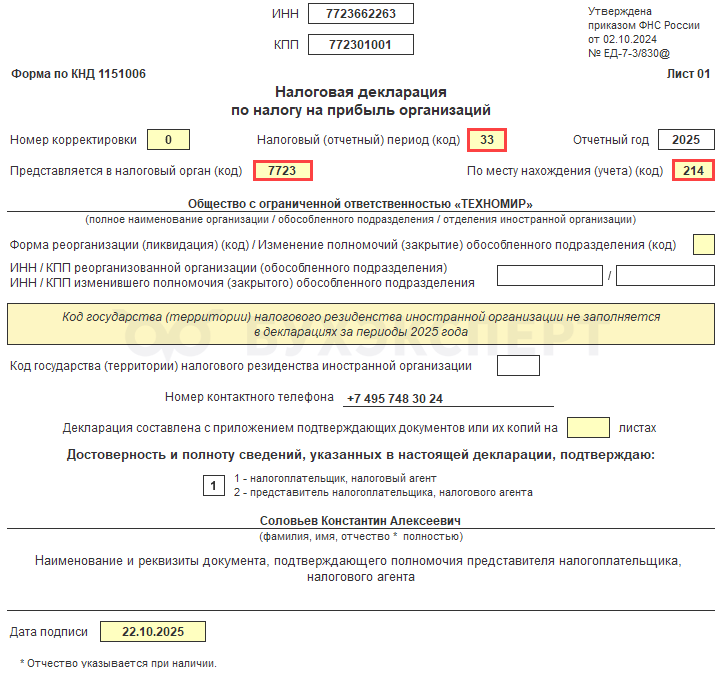Click the yellow notice about residency code
The height and width of the screenshot is (674, 722).
361,324
